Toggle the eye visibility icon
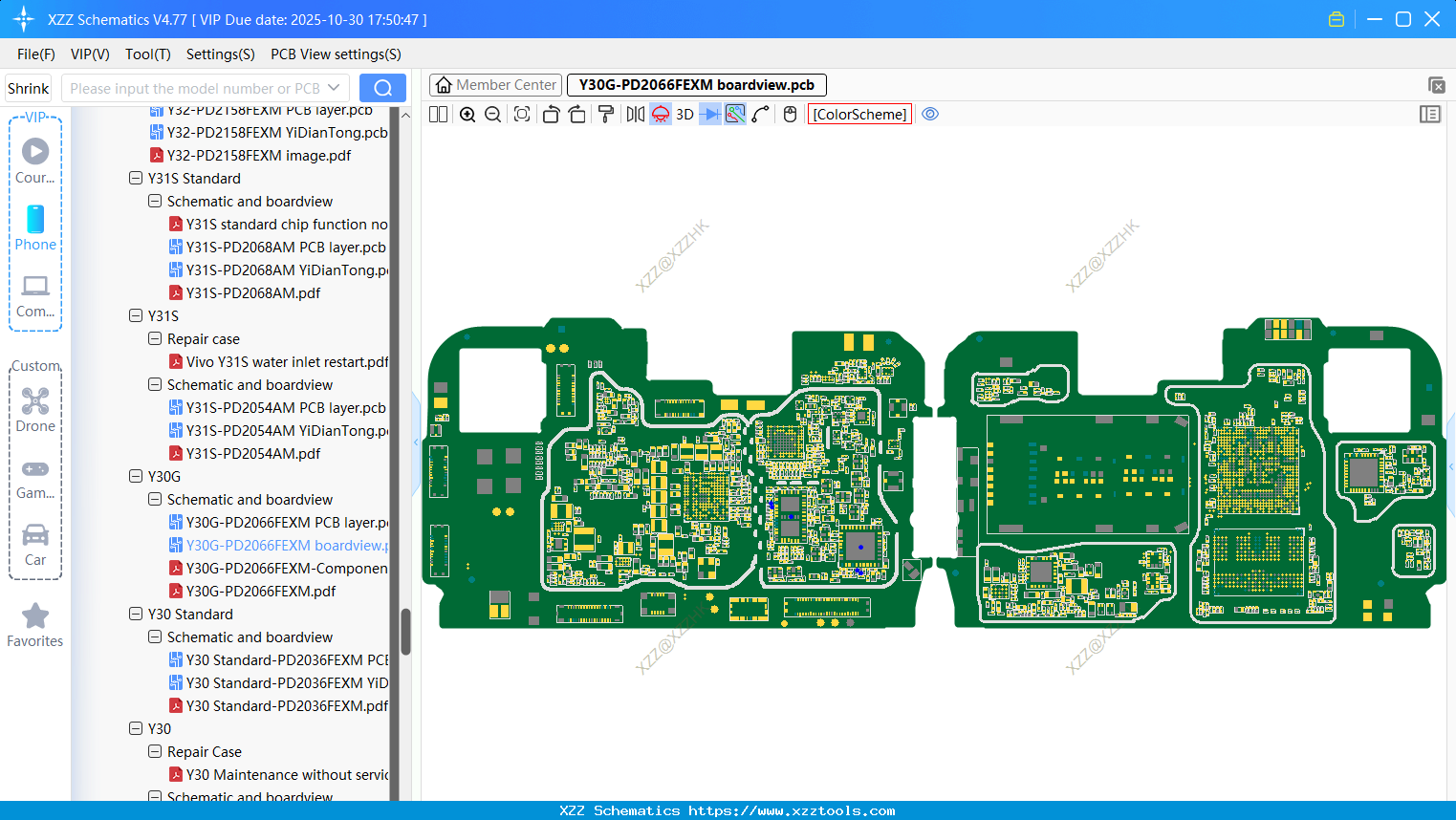The height and width of the screenshot is (820, 1456). pyautogui.click(x=930, y=115)
